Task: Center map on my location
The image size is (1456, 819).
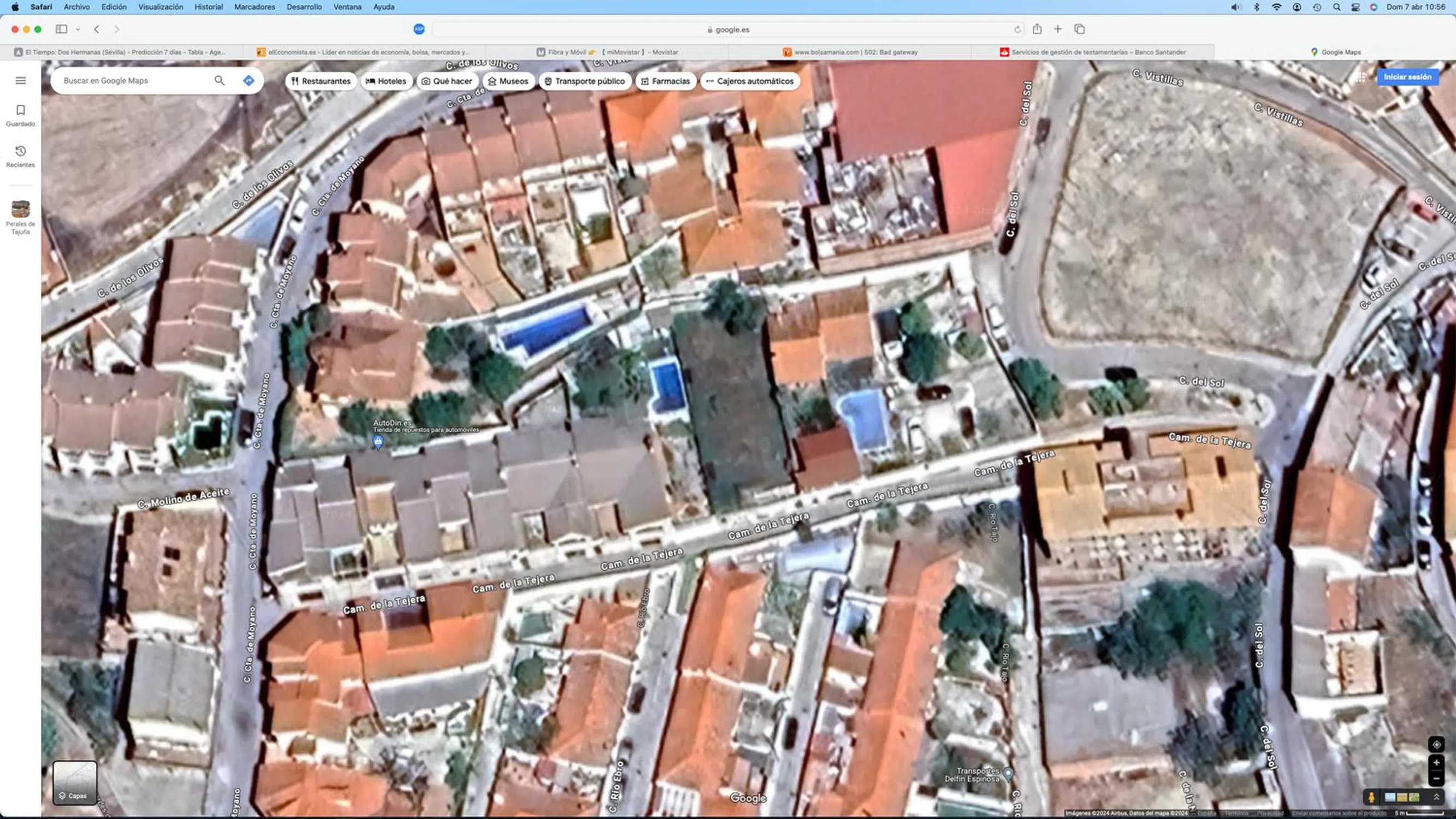Action: 1436,744
